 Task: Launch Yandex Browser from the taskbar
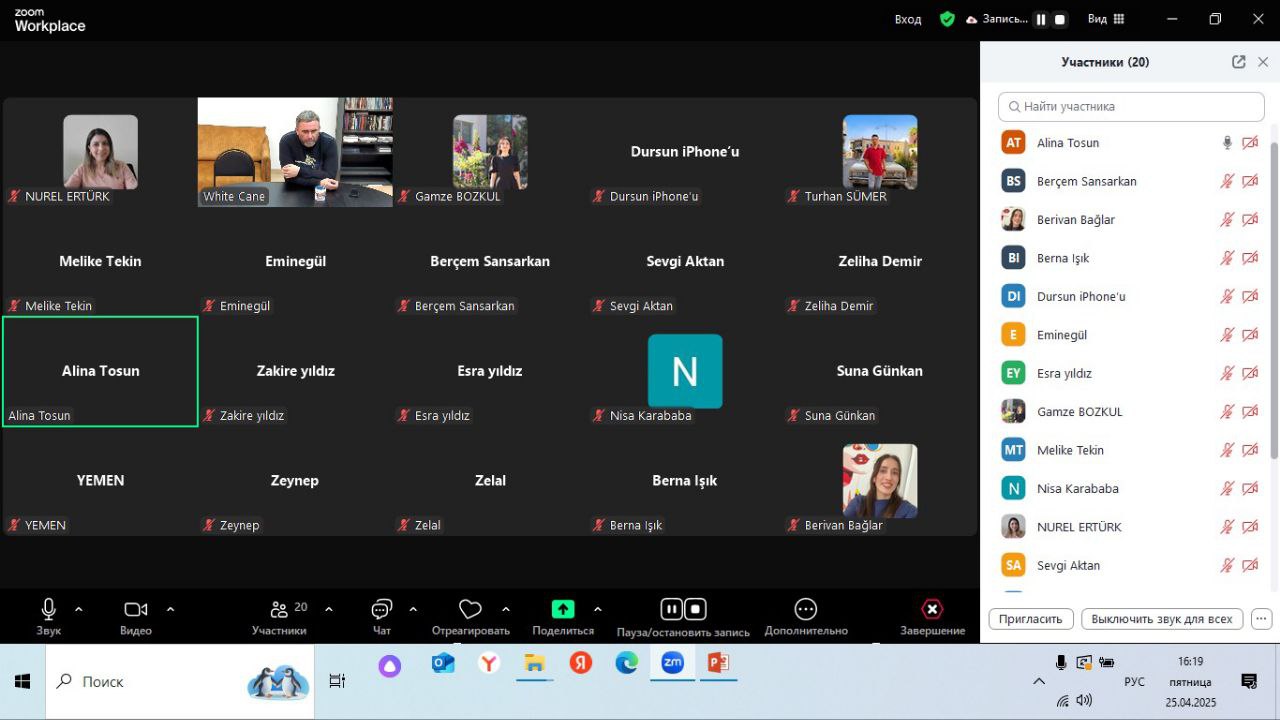point(489,663)
